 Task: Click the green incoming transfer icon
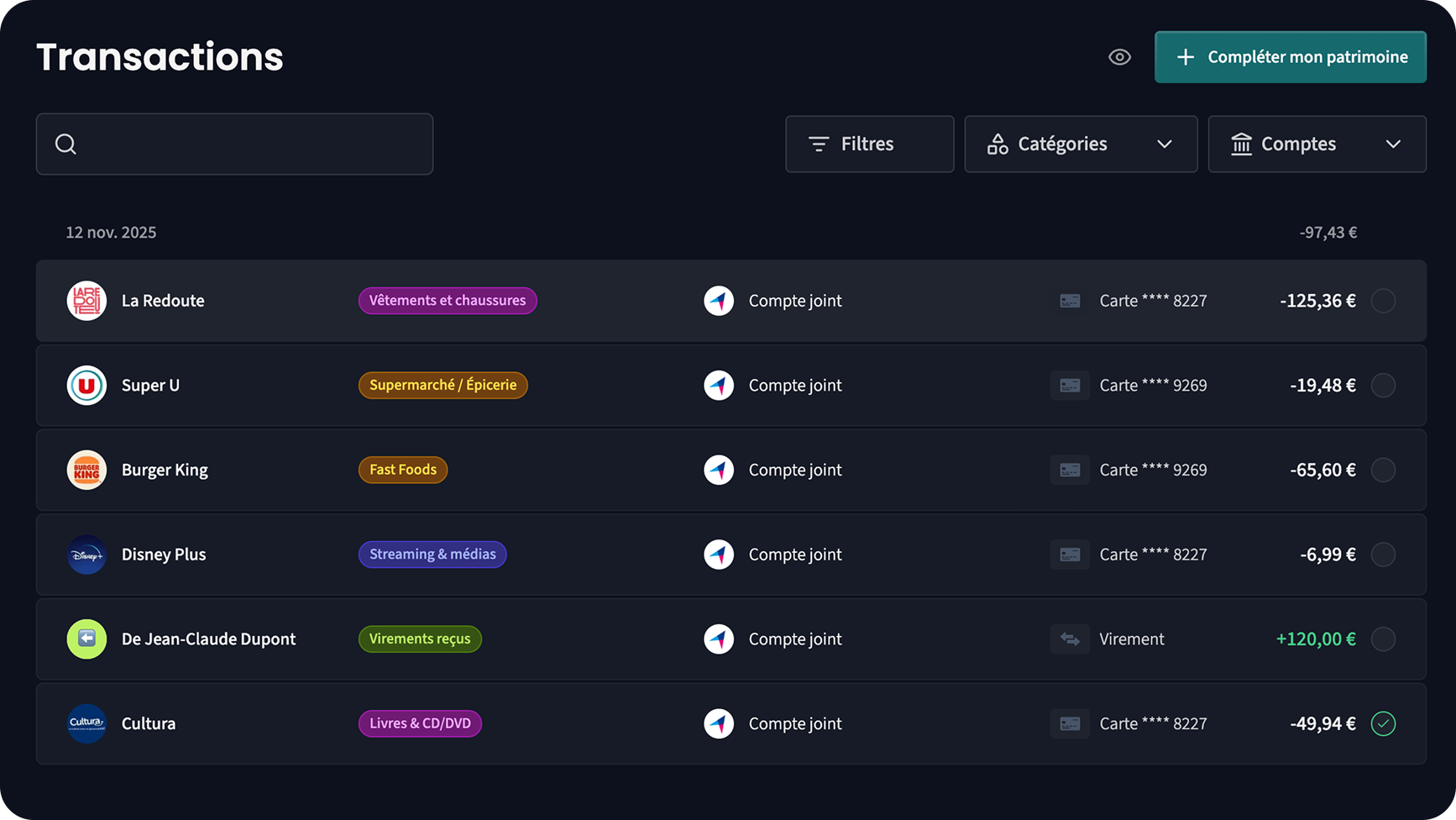point(86,639)
